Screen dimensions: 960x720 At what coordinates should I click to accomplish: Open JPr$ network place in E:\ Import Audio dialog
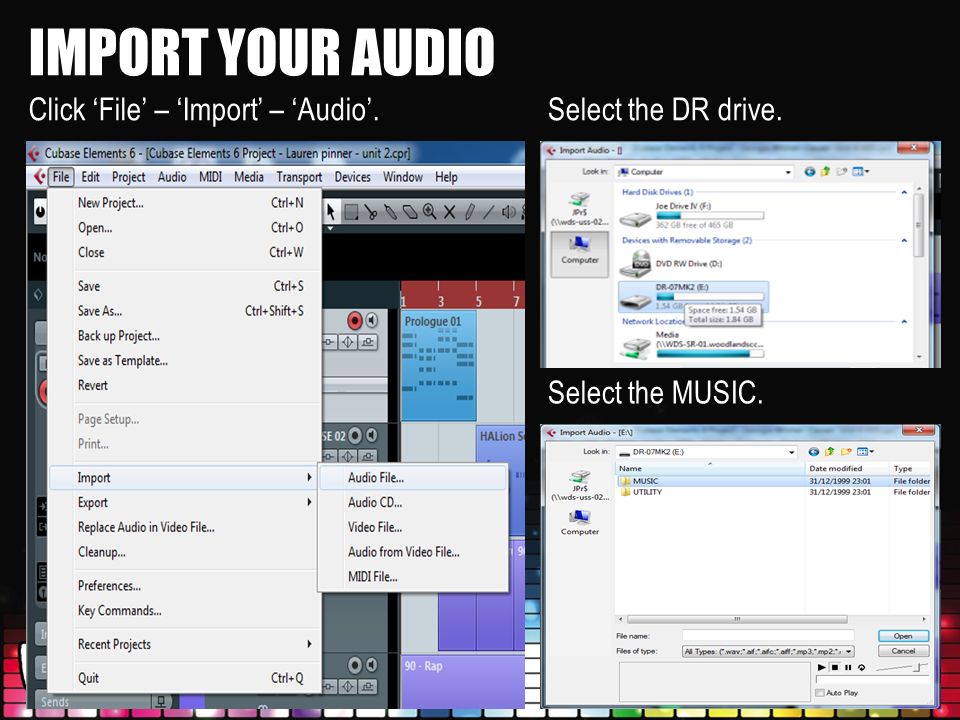tap(580, 486)
